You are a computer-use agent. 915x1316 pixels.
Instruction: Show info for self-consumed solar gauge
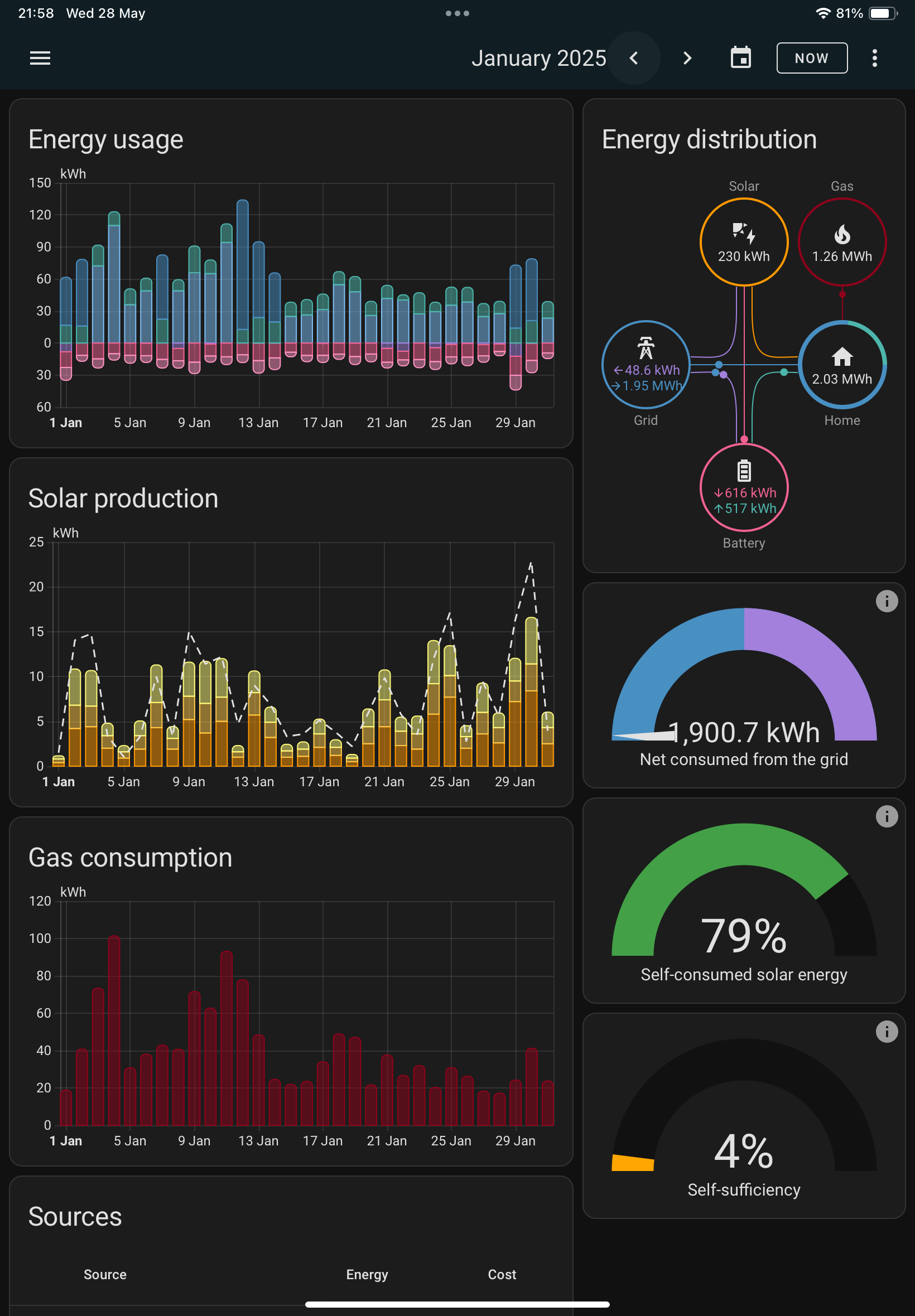pyautogui.click(x=887, y=816)
